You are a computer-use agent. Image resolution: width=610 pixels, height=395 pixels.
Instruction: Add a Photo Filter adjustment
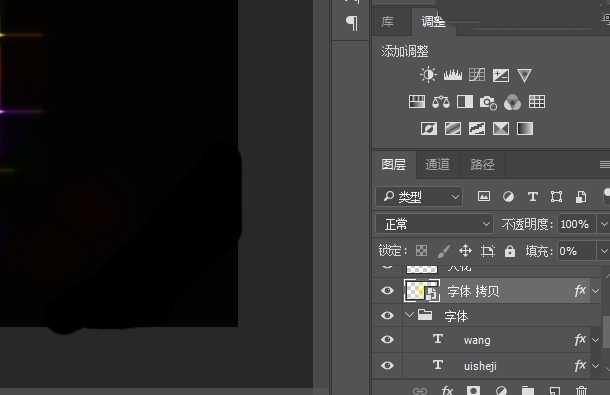(488, 102)
